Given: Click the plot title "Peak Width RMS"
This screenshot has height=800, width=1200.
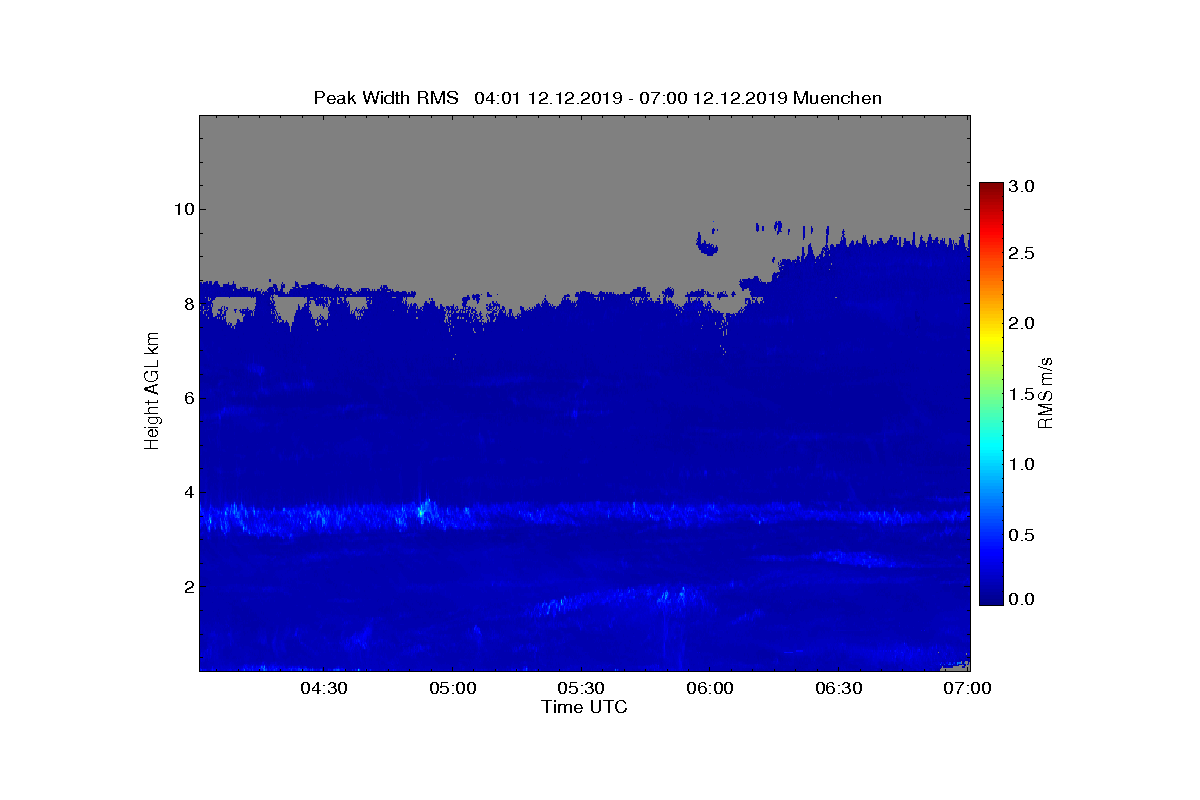Looking at the screenshot, I should click(x=386, y=98).
